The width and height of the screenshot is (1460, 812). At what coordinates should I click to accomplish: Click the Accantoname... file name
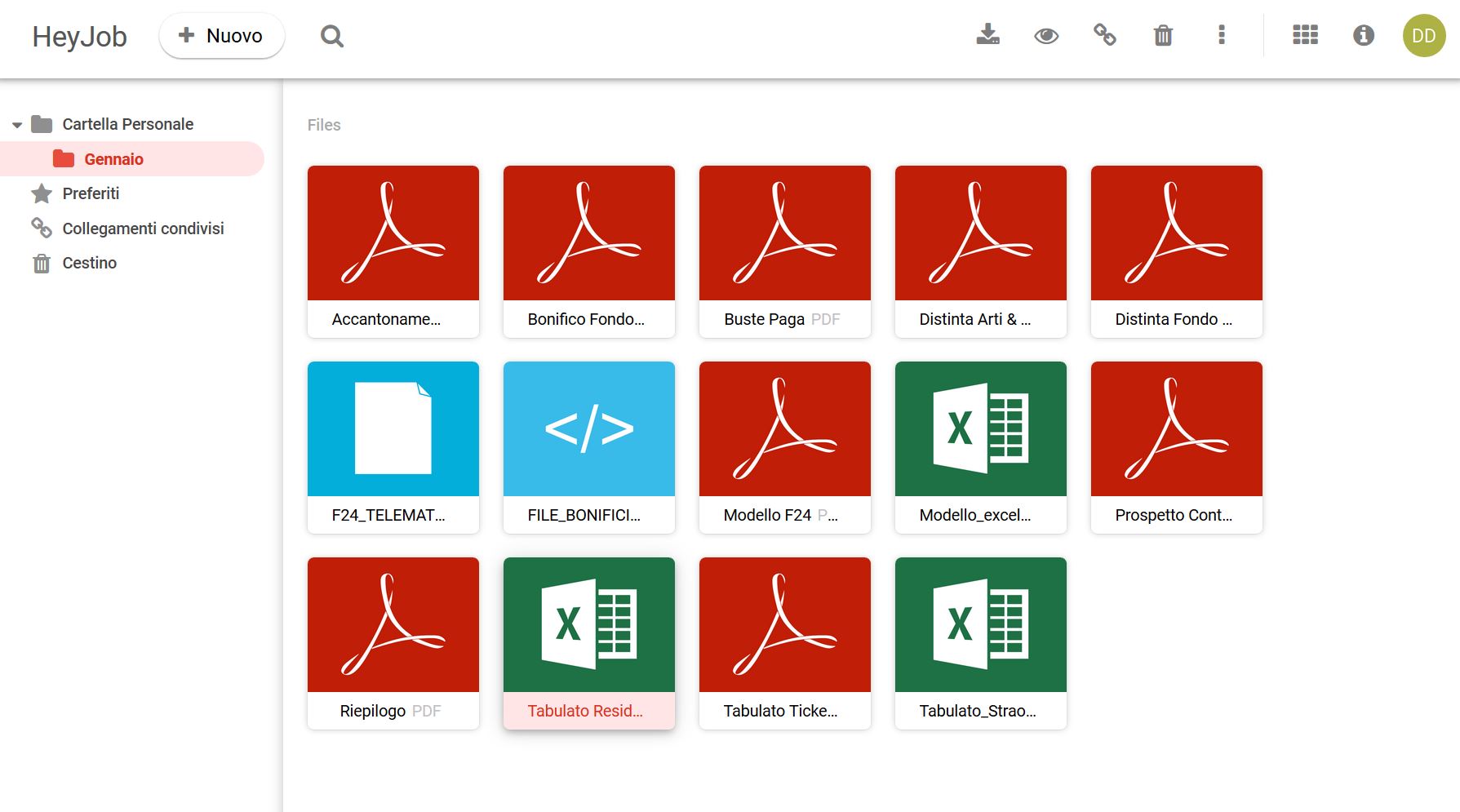click(386, 319)
